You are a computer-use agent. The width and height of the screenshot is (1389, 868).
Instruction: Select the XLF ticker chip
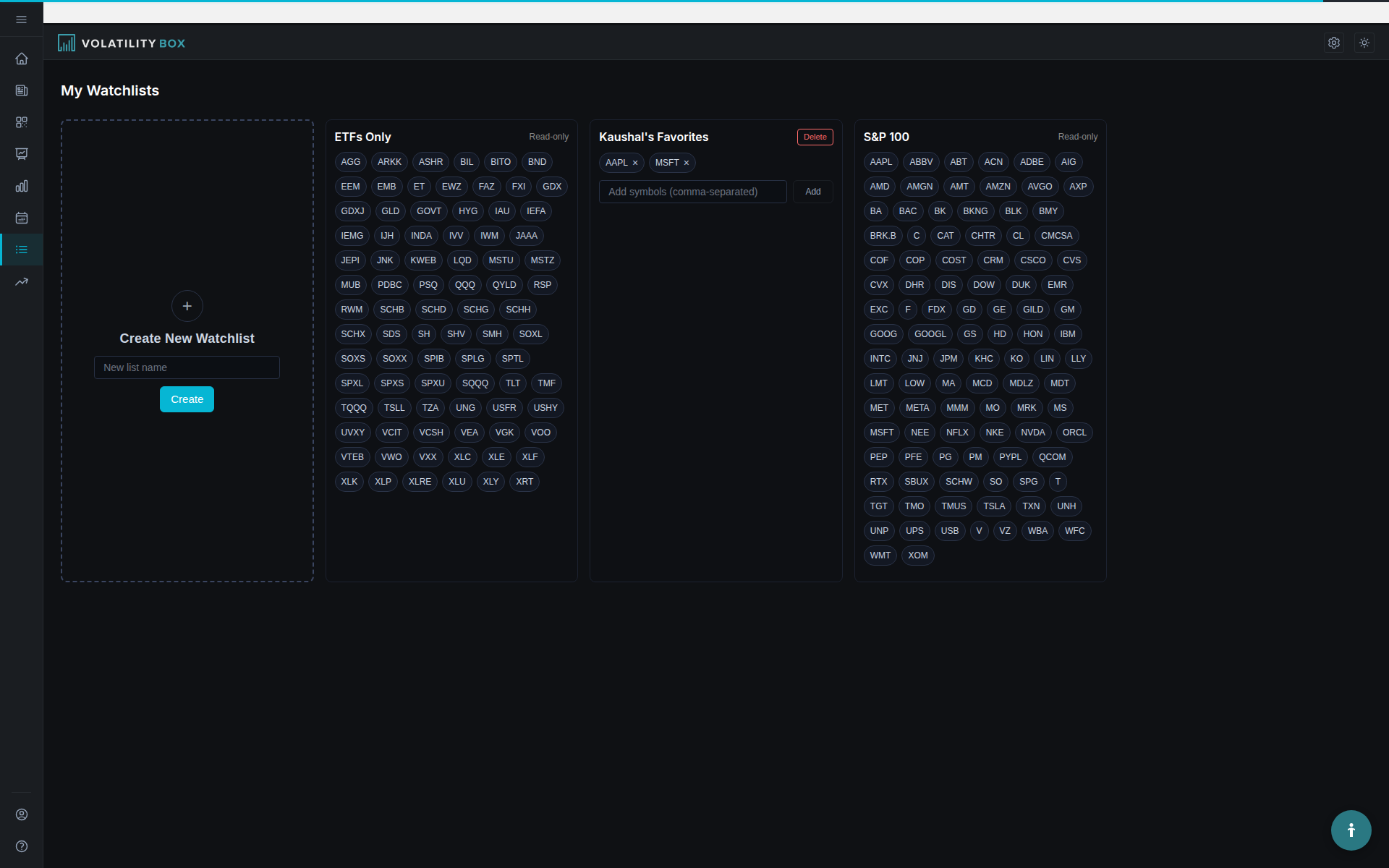pos(530,457)
